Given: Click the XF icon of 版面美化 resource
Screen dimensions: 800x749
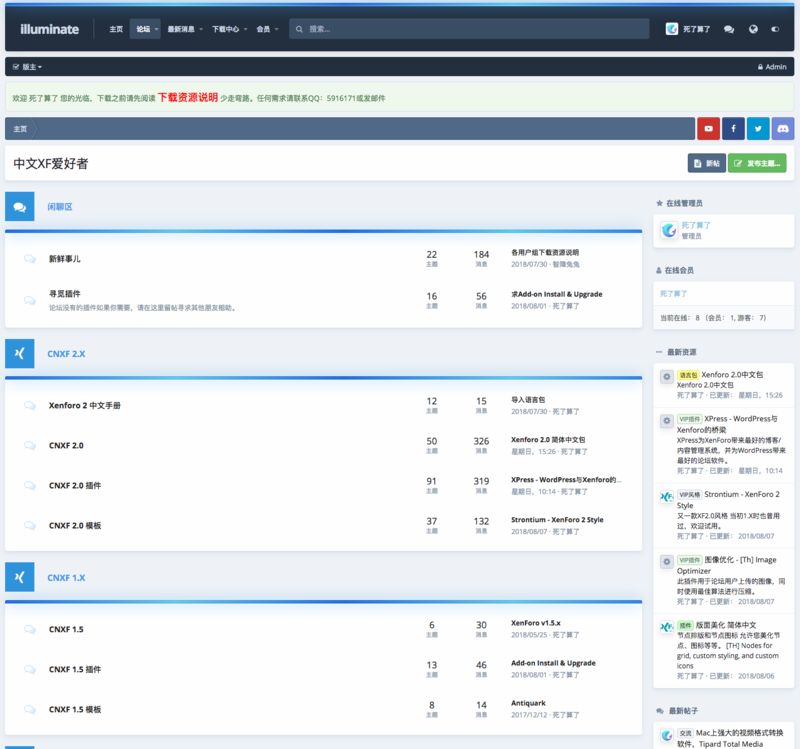Looking at the screenshot, I should (x=666, y=627).
